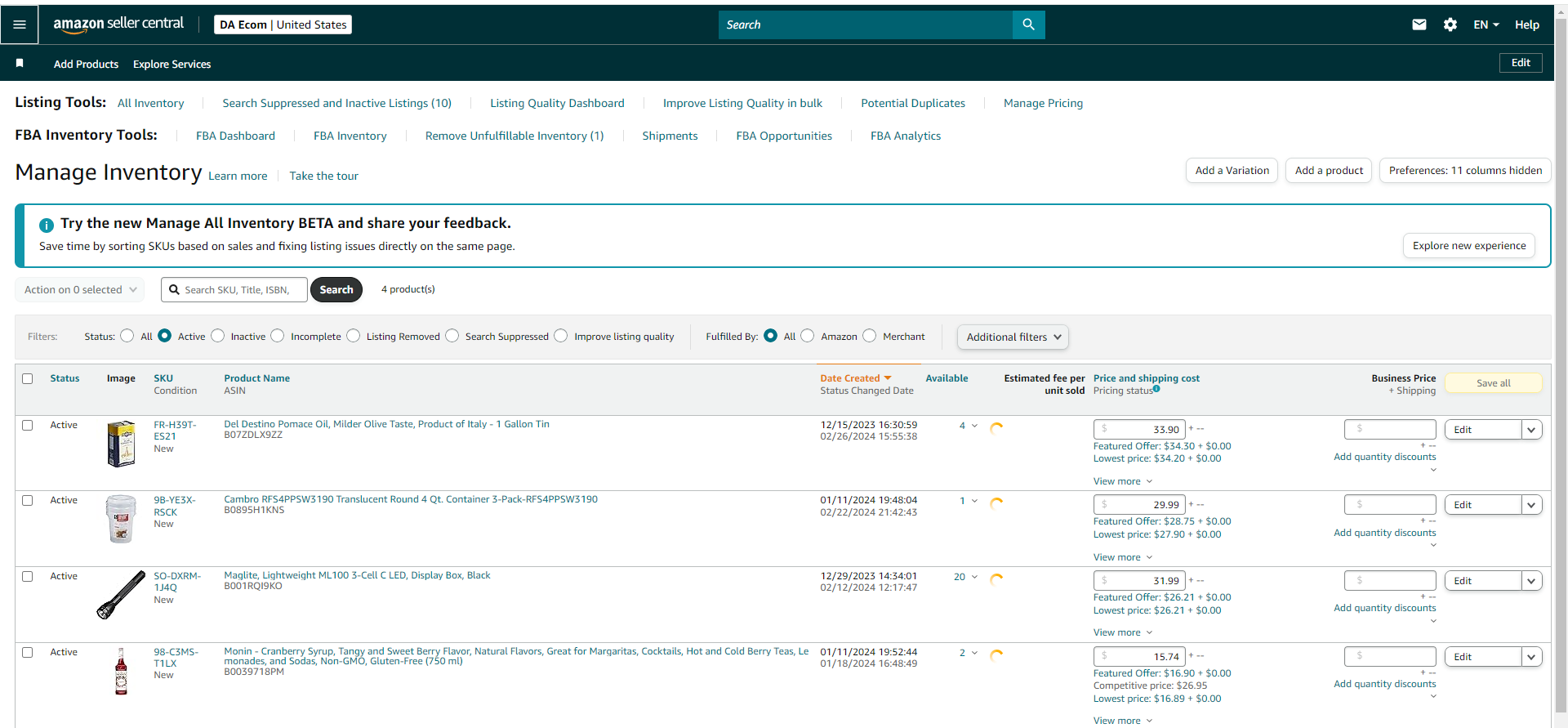Check the box for SKU FR-H39T-ES21
Image resolution: width=1568 pixels, height=728 pixels.
click(x=28, y=425)
